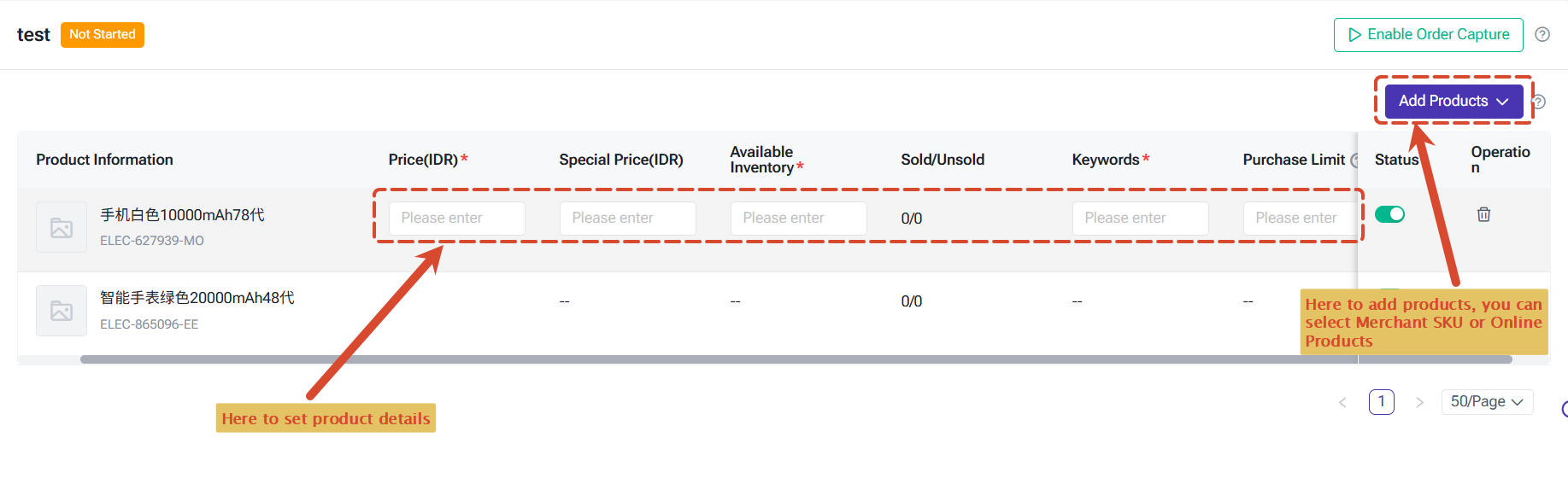
Task: Click image placeholder for ELEC-627939-MO product
Action: [62, 227]
